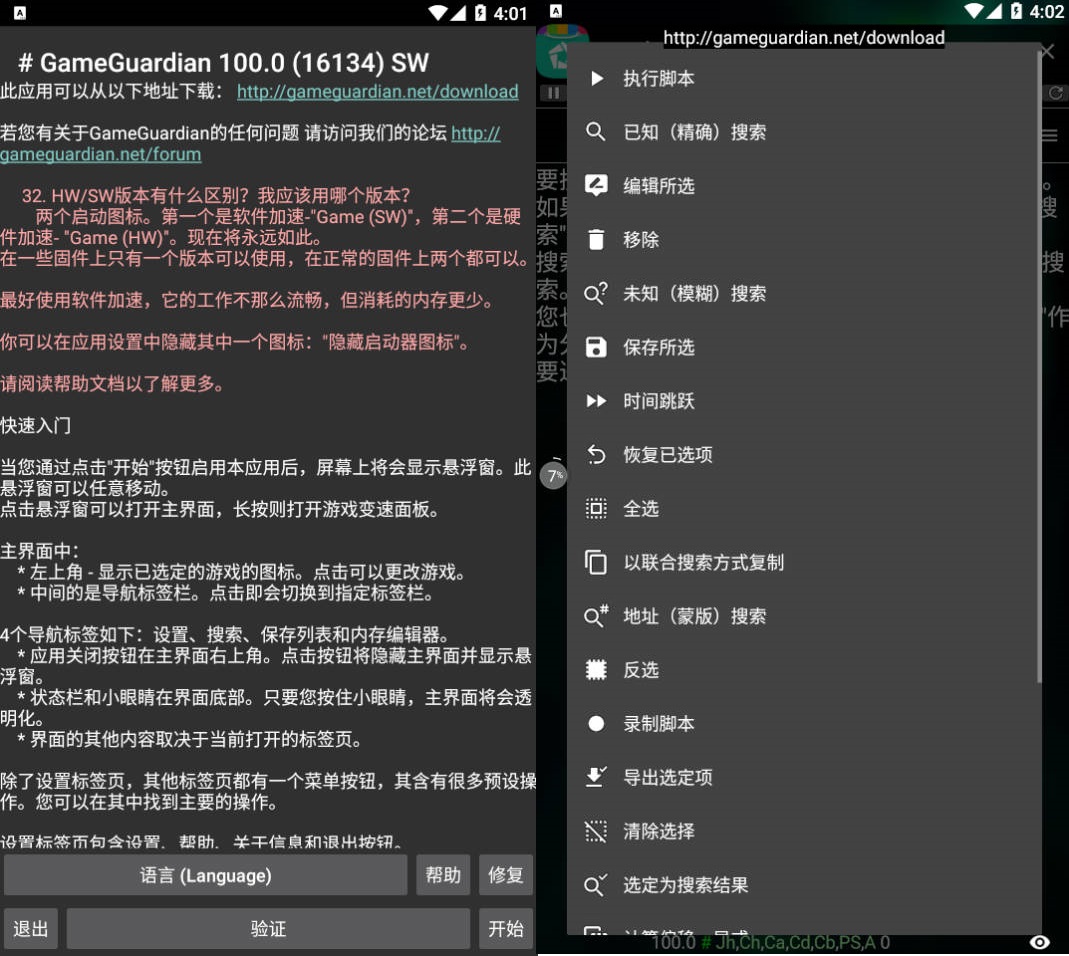Click the trash icon beside 移除
Screen dimensions: 1069x956
(x=596, y=239)
